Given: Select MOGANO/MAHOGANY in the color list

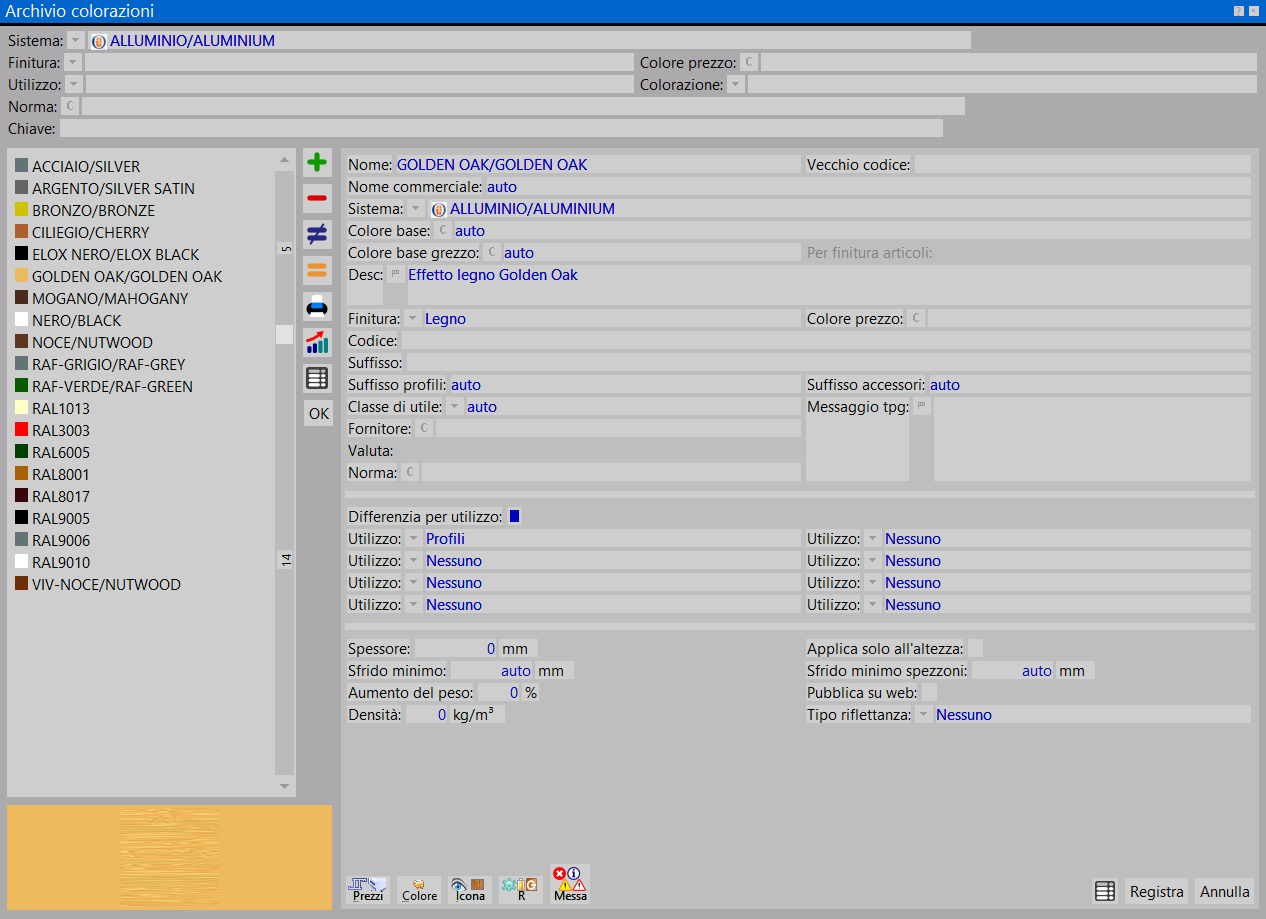Looking at the screenshot, I should pos(110,298).
